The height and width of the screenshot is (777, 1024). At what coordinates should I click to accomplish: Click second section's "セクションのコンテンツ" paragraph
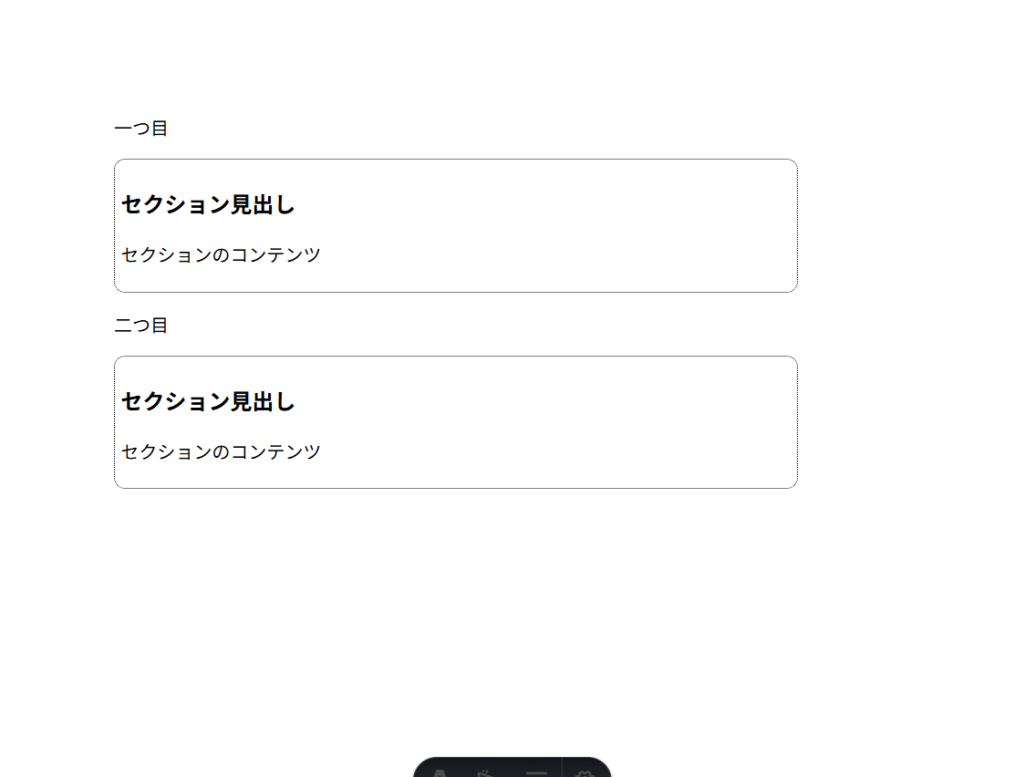pos(221,452)
